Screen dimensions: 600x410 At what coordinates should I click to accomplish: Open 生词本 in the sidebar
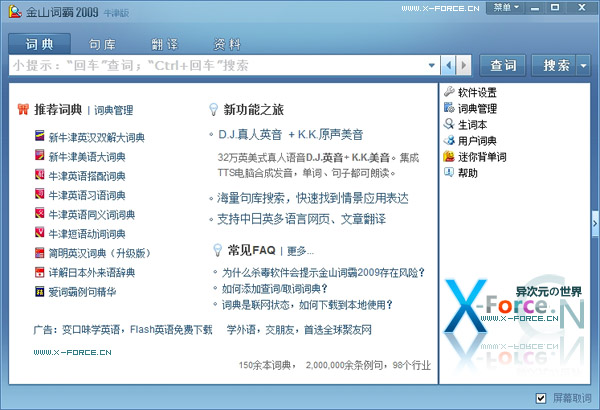(473, 124)
